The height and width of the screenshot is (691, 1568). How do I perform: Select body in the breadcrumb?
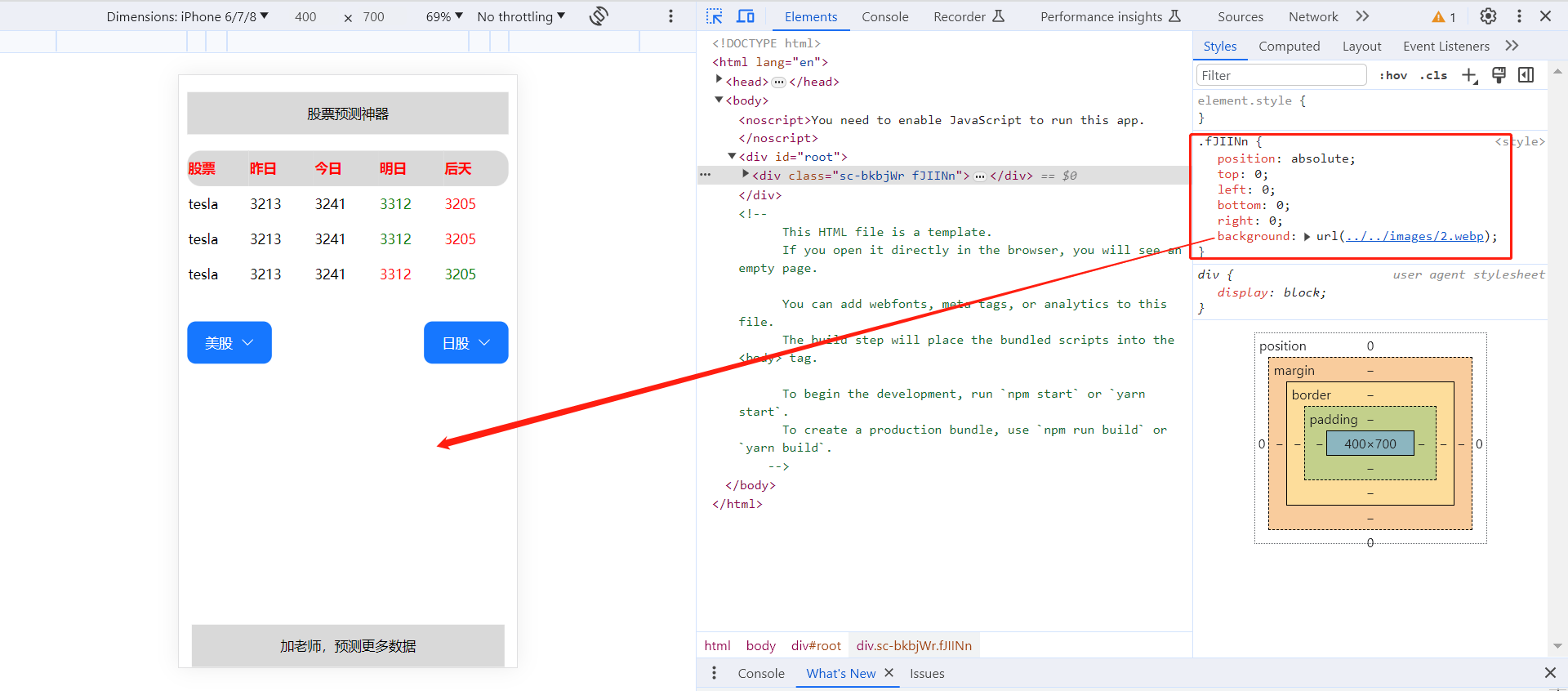coord(760,645)
